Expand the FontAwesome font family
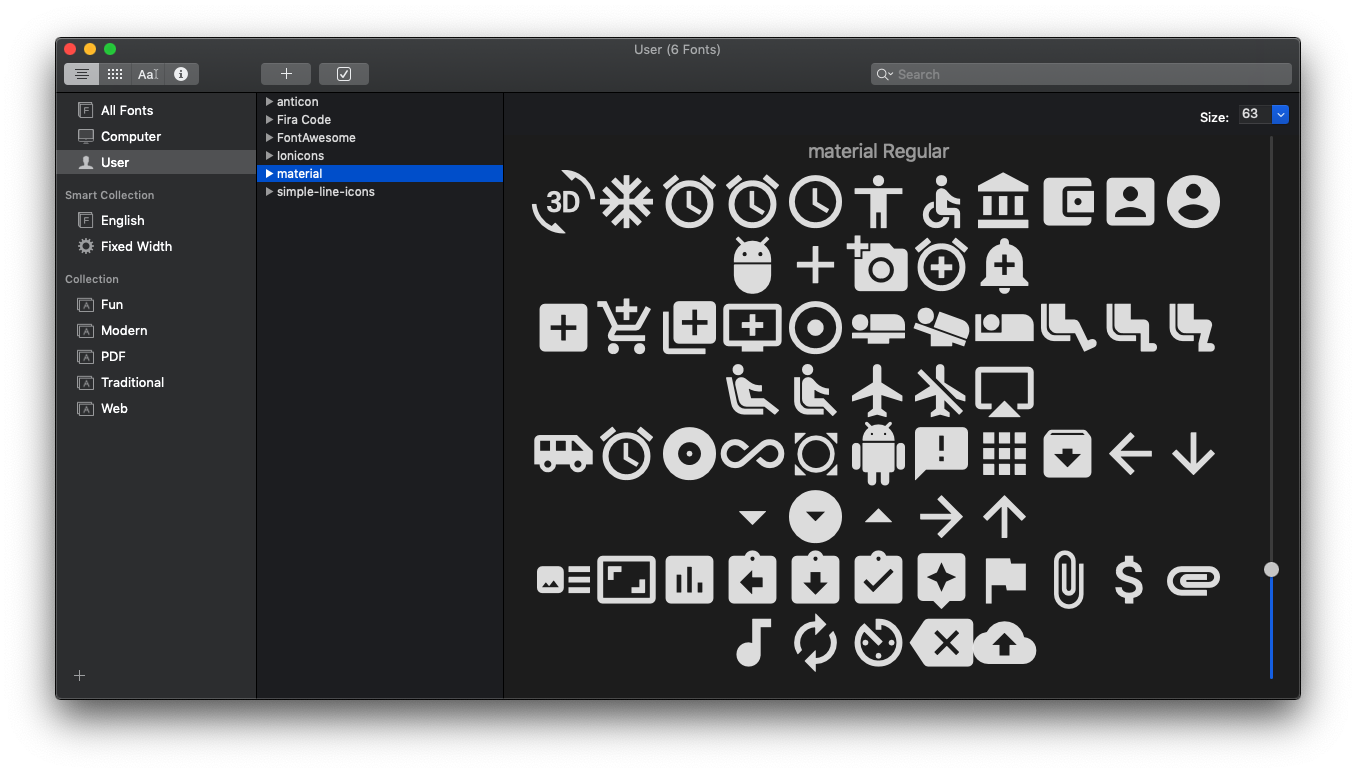 coord(269,138)
